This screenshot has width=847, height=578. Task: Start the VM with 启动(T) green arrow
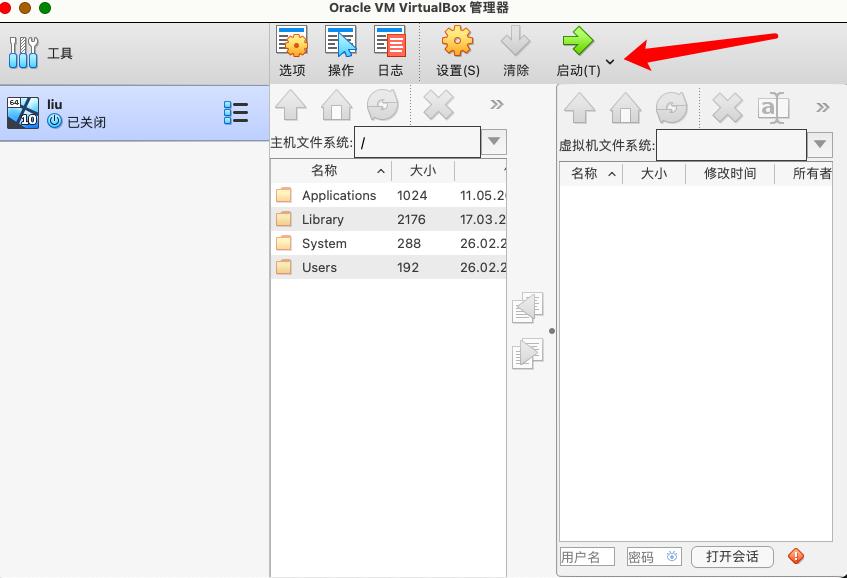(x=577, y=41)
